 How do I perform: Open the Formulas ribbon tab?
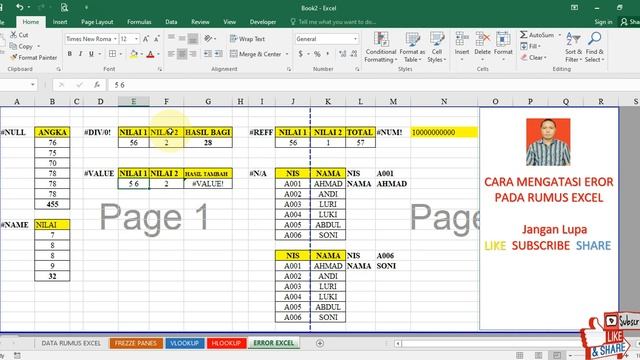tap(139, 22)
